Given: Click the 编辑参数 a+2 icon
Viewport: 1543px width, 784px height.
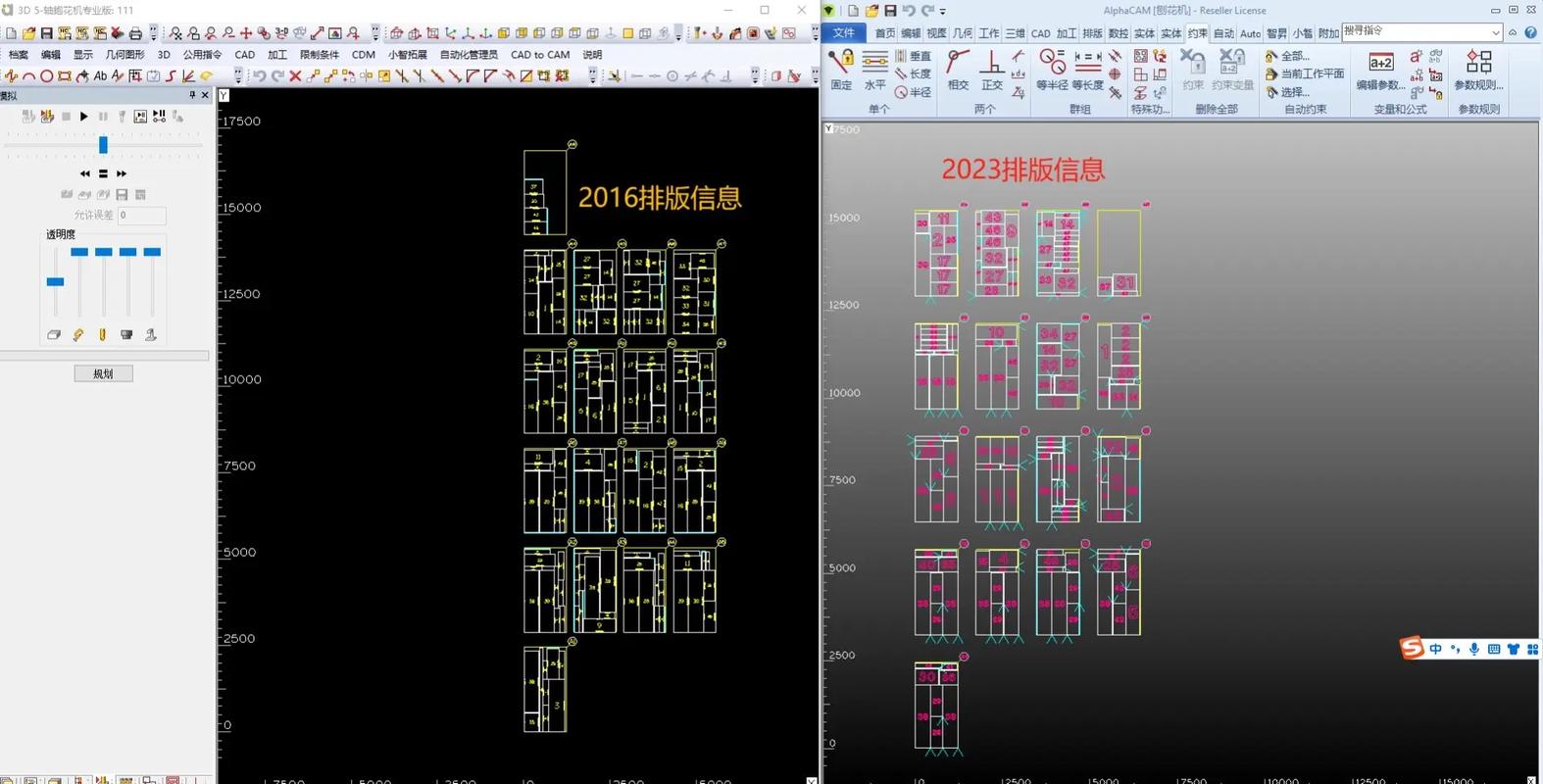Looking at the screenshot, I should (1381, 70).
